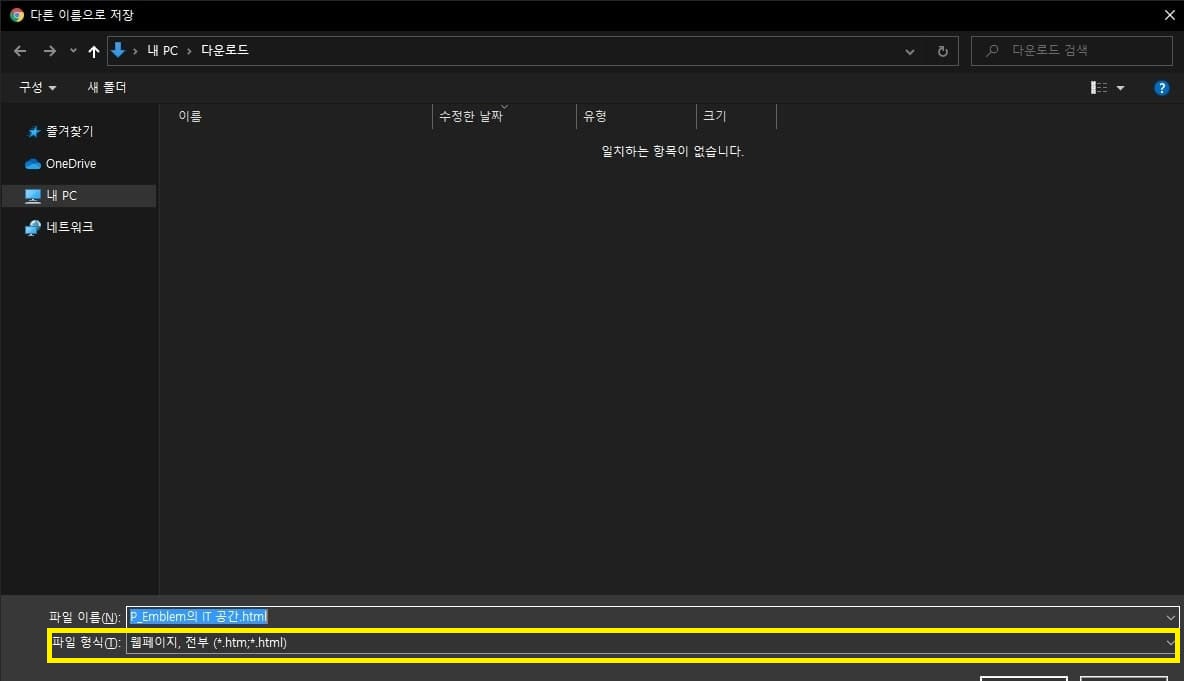The width and height of the screenshot is (1184, 681).
Task: Click the search magnifier icon
Action: [991, 50]
